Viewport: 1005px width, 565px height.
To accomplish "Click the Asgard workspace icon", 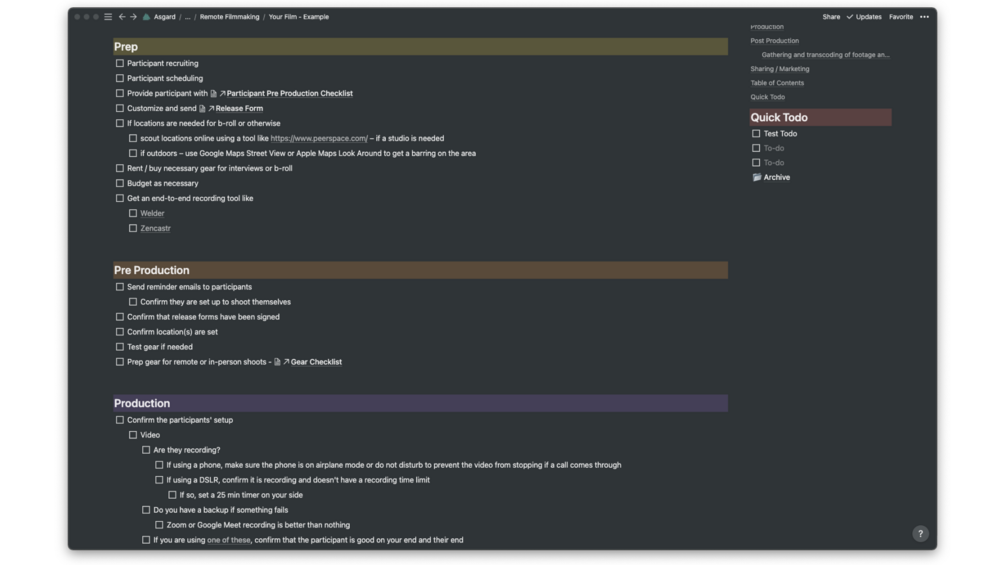I will coord(147,17).
